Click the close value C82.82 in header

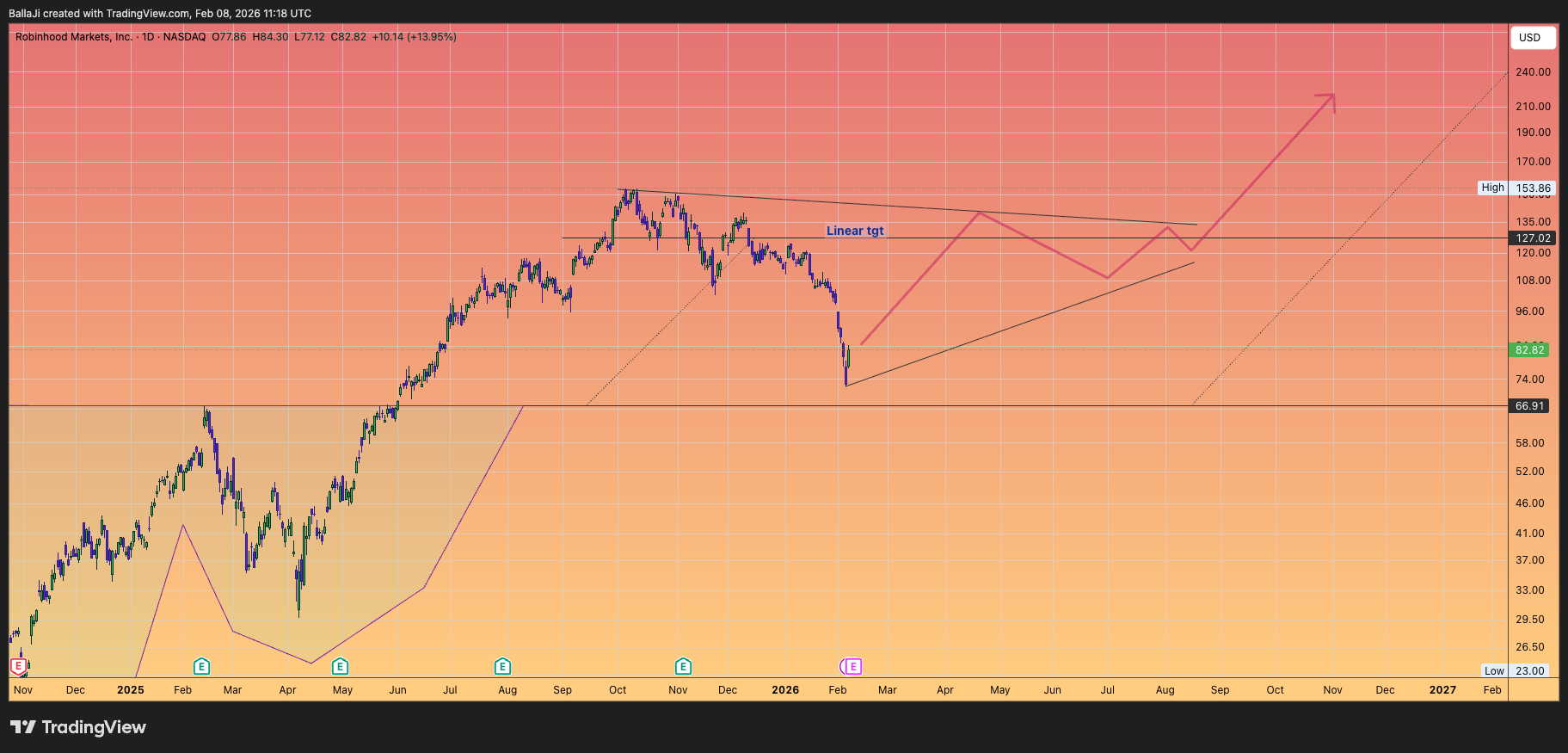coord(348,37)
